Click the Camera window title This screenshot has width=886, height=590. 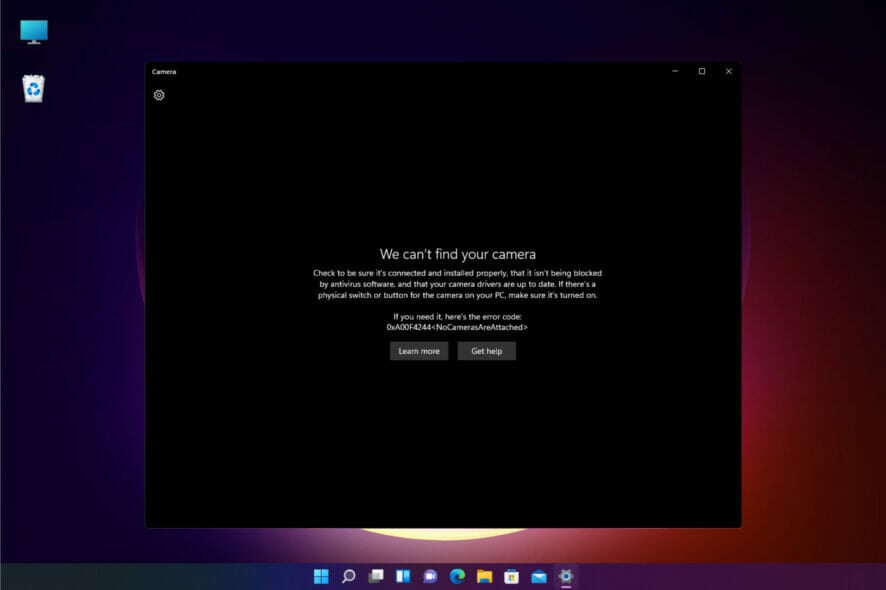coord(165,71)
